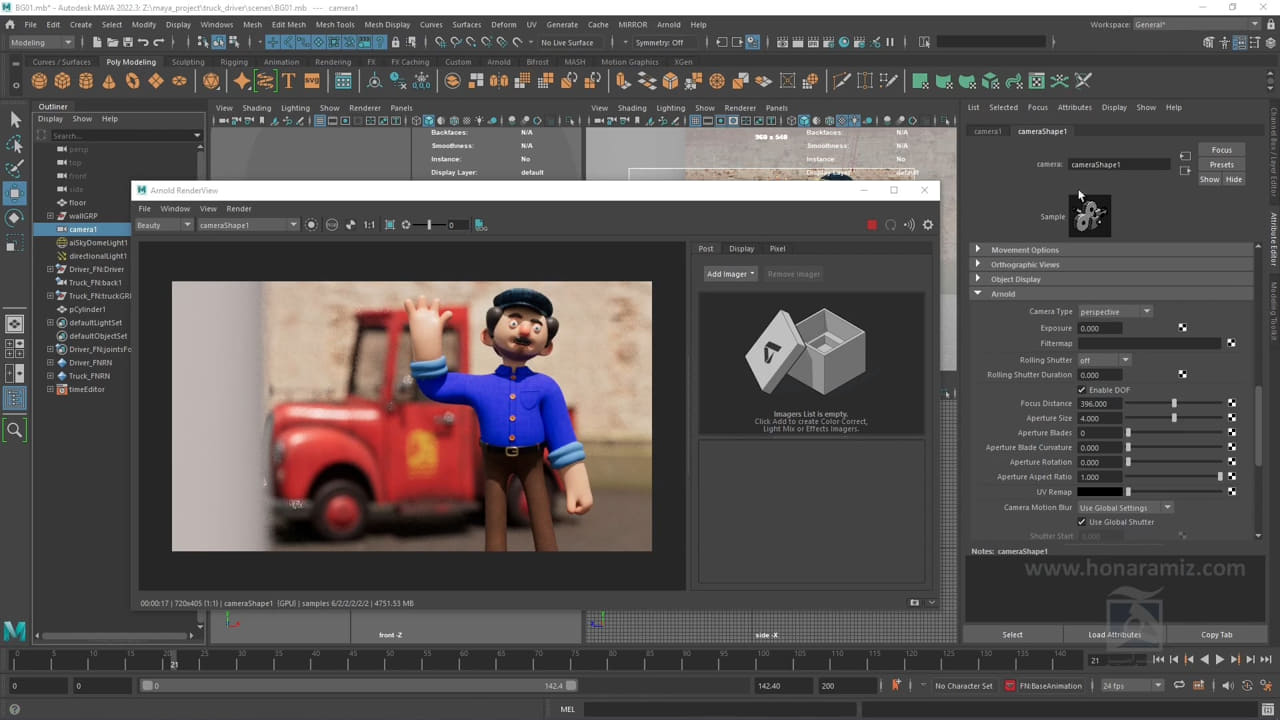Click the SVG import shelf icon
The image size is (1280, 720).
312,81
